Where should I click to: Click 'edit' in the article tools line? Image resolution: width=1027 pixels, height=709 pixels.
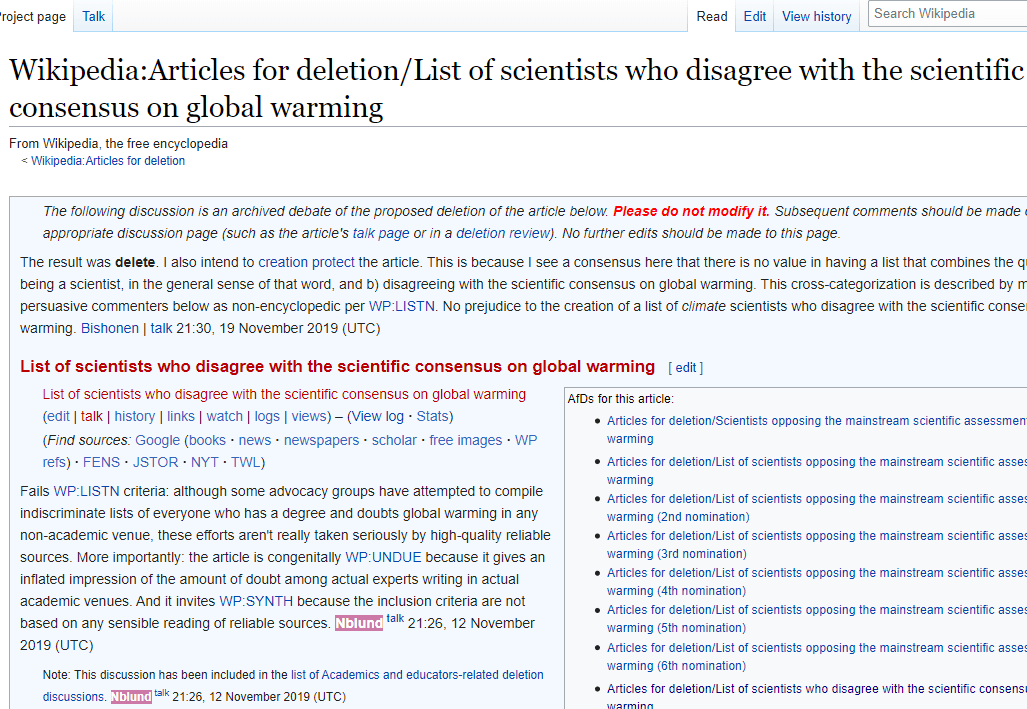[x=58, y=417]
